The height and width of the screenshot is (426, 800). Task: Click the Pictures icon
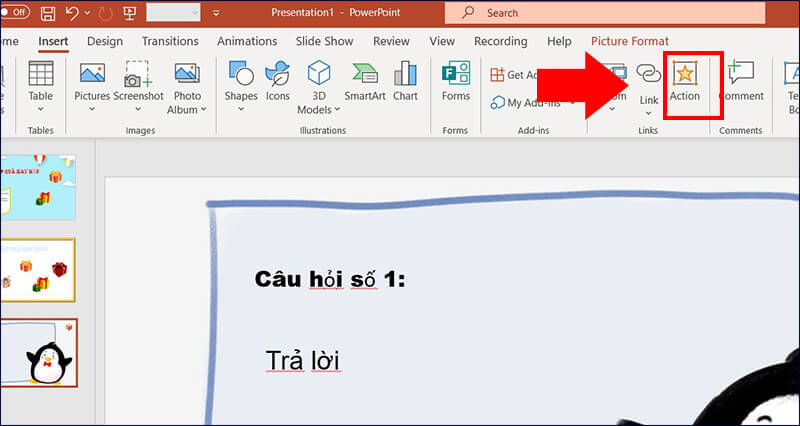coord(92,73)
